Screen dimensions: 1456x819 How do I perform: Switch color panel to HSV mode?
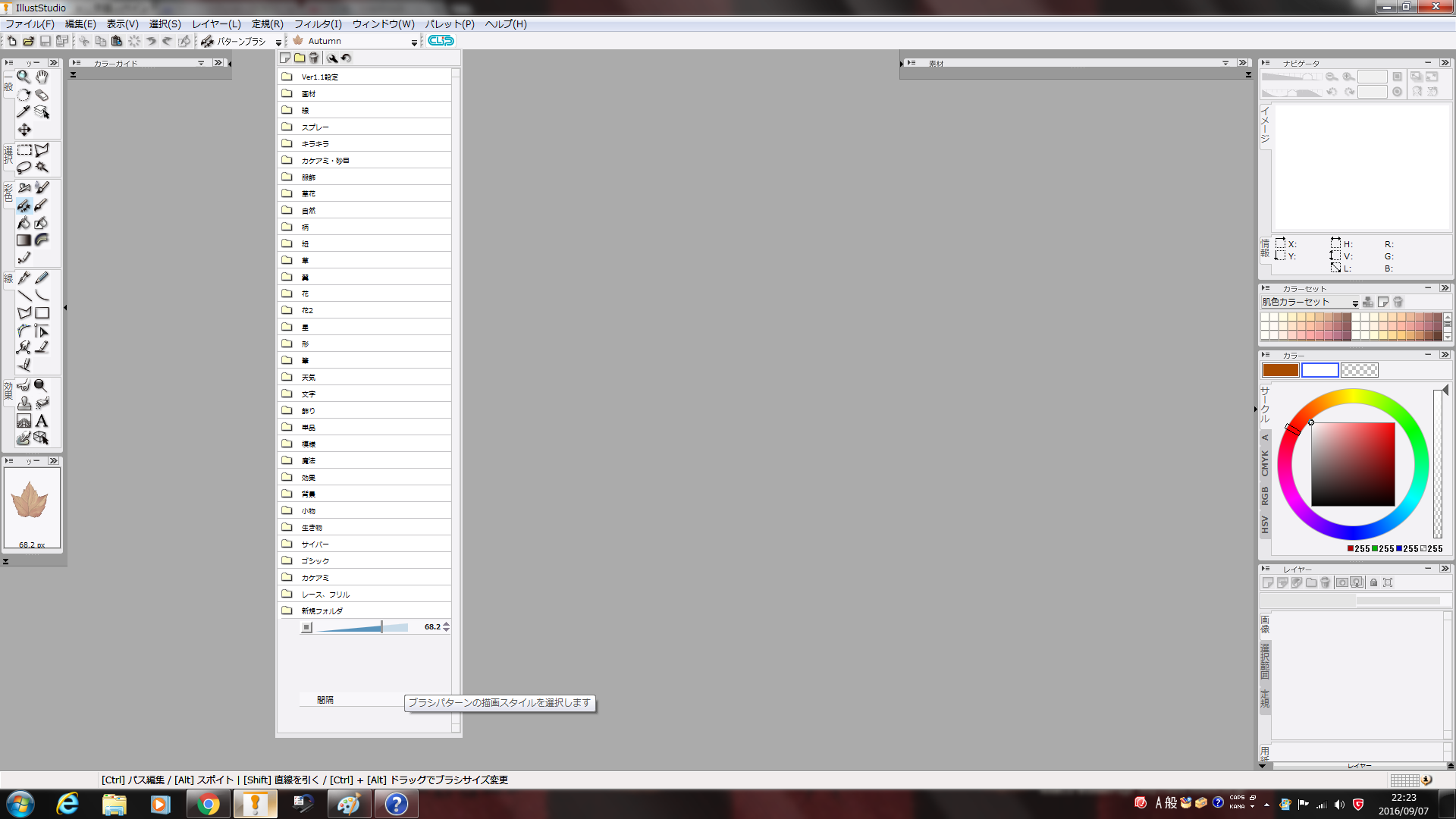[x=1265, y=525]
